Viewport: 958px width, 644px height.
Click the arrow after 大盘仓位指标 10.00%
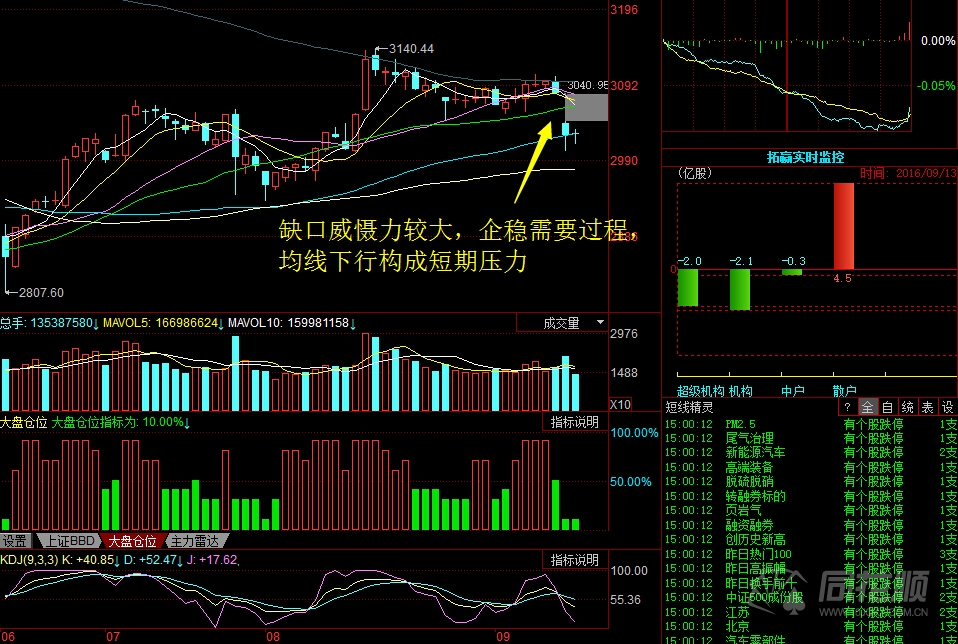(188, 422)
